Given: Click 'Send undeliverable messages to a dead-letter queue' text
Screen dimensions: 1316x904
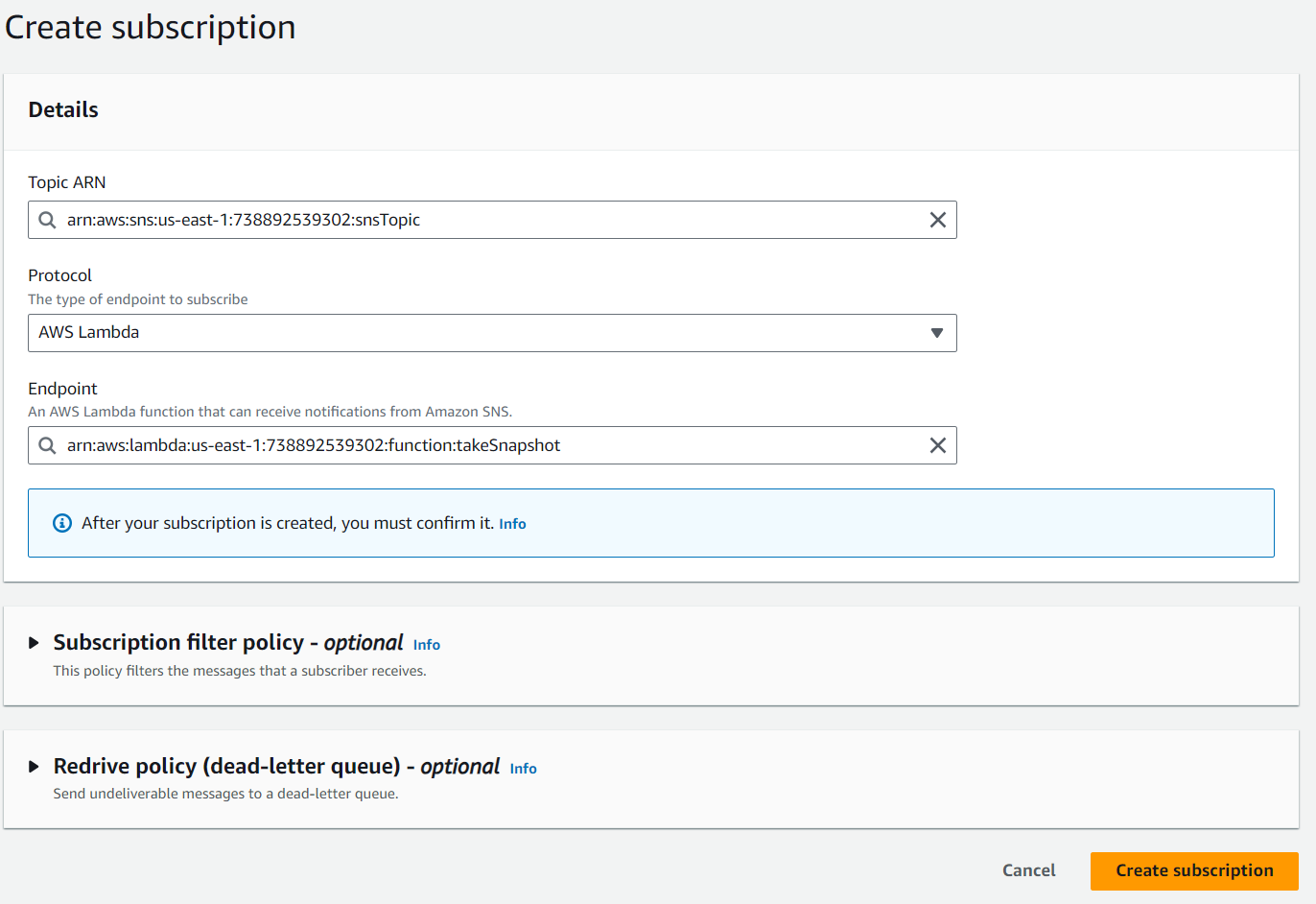Looking at the screenshot, I should pos(225,794).
